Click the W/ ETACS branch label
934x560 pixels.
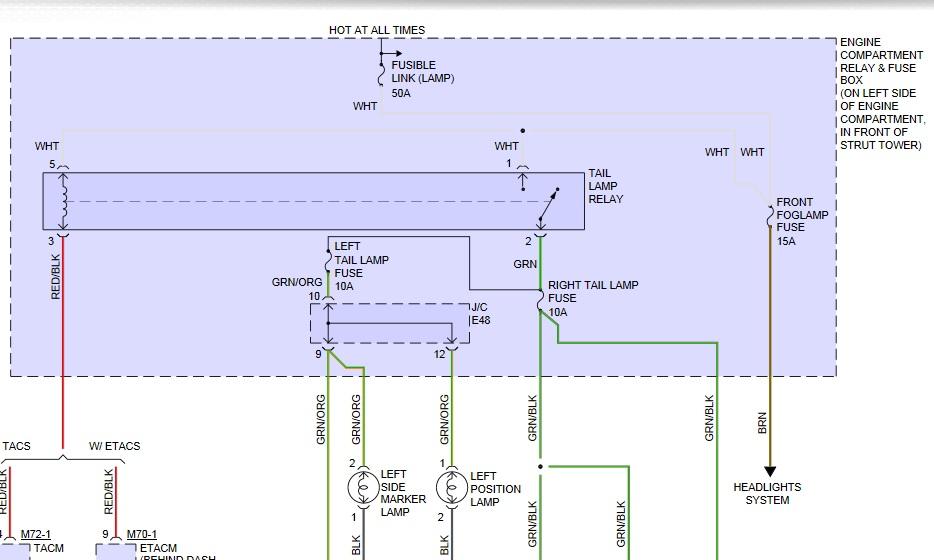click(x=114, y=446)
